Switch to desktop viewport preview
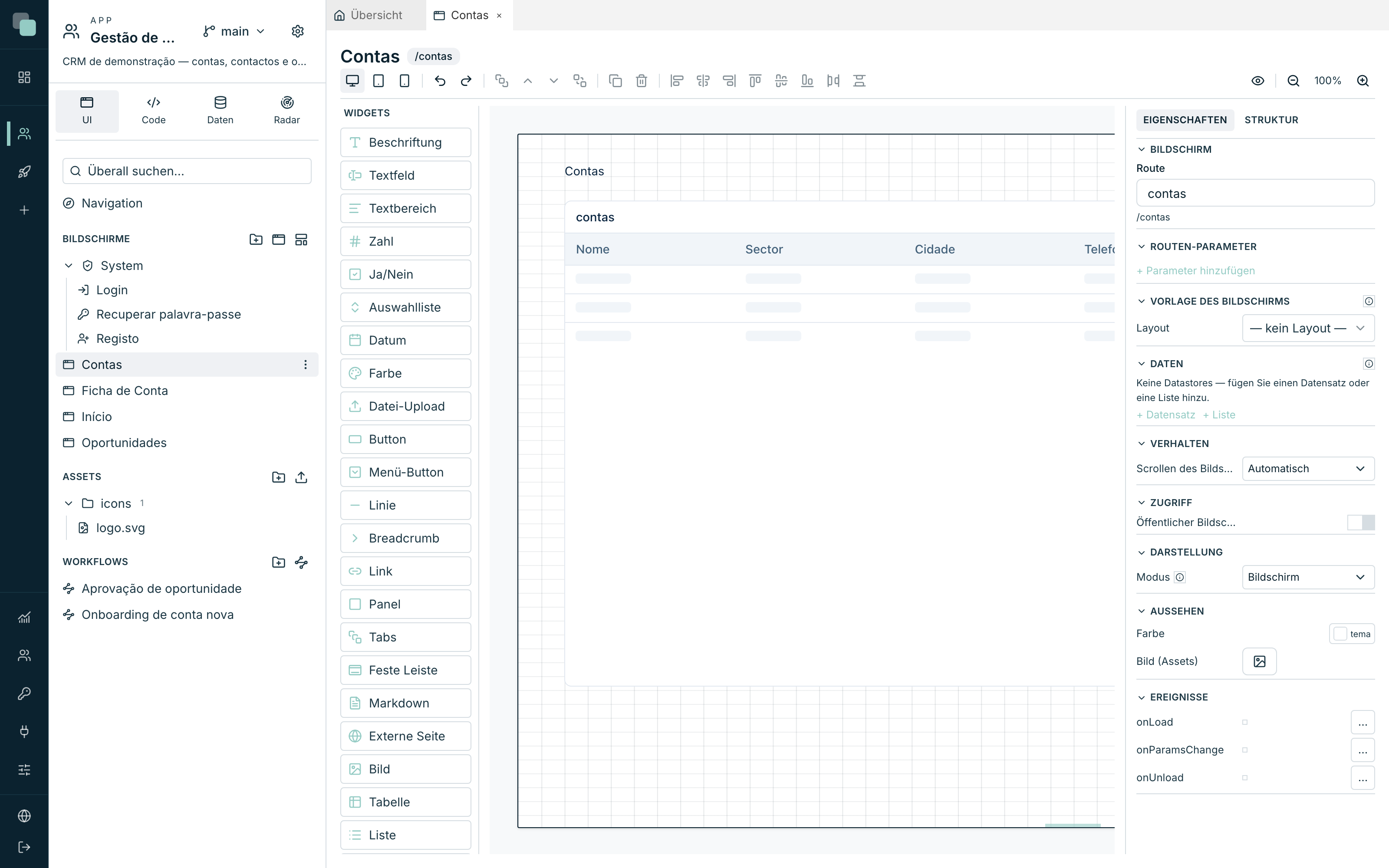Screen dimensions: 1389x868 click(x=352, y=81)
